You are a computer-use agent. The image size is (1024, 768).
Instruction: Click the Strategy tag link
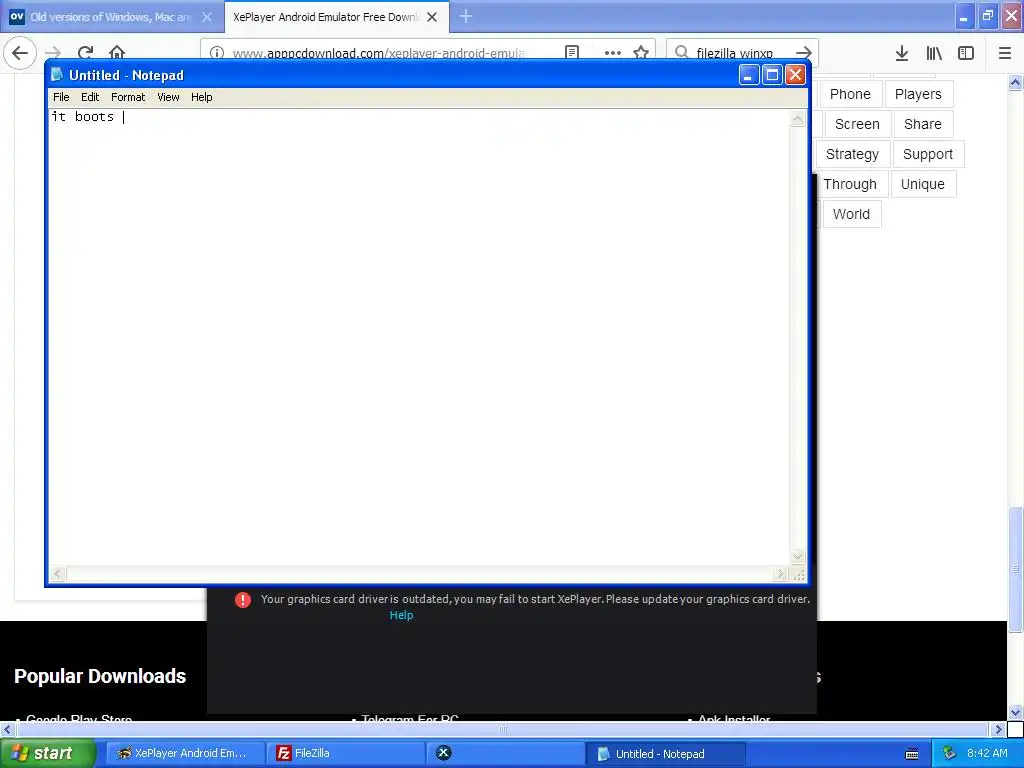pyautogui.click(x=852, y=154)
